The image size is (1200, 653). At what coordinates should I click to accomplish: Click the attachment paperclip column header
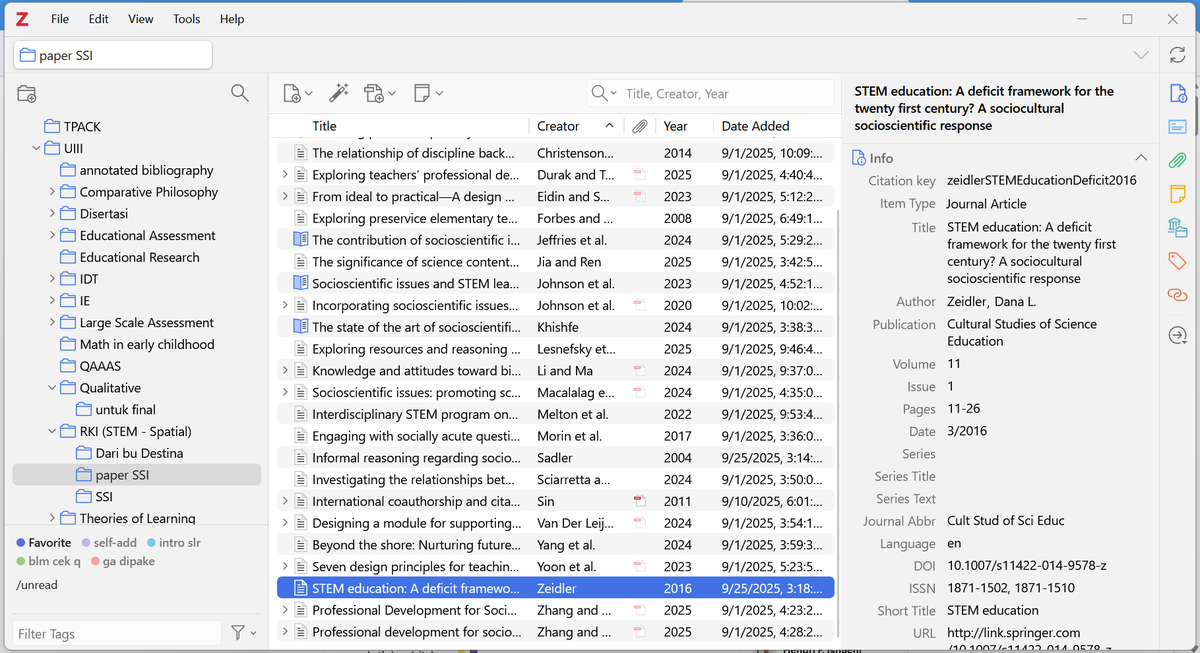(640, 126)
